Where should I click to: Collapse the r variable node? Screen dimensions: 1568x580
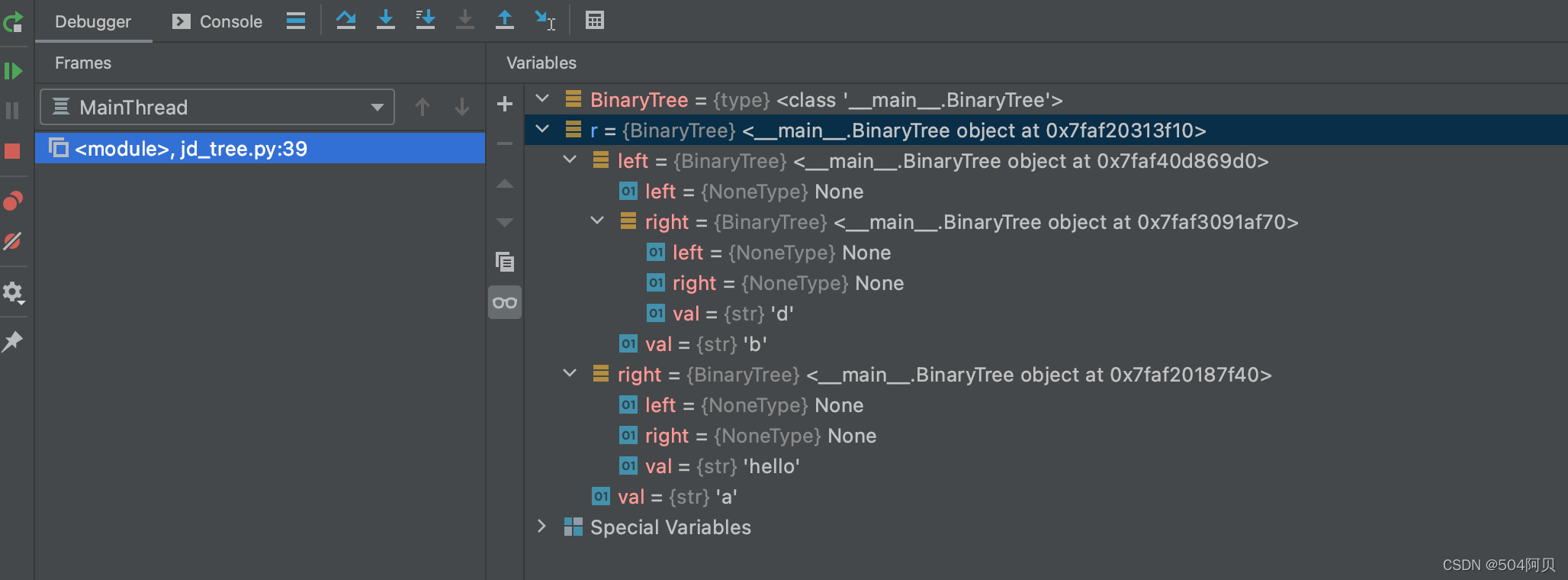[542, 129]
